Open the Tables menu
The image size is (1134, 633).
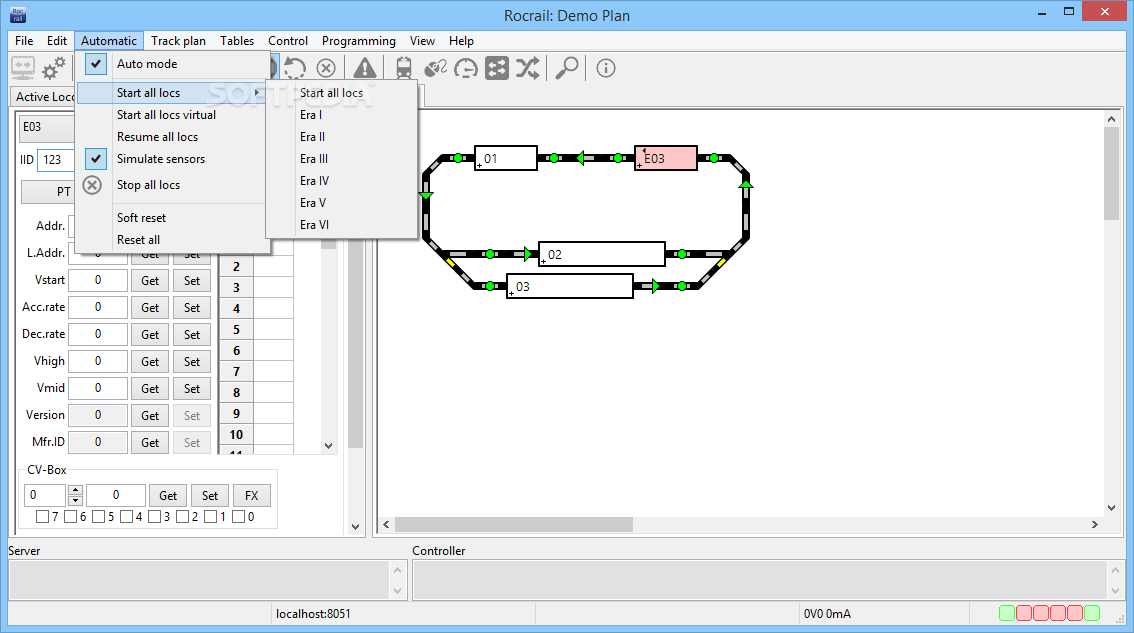tap(237, 41)
